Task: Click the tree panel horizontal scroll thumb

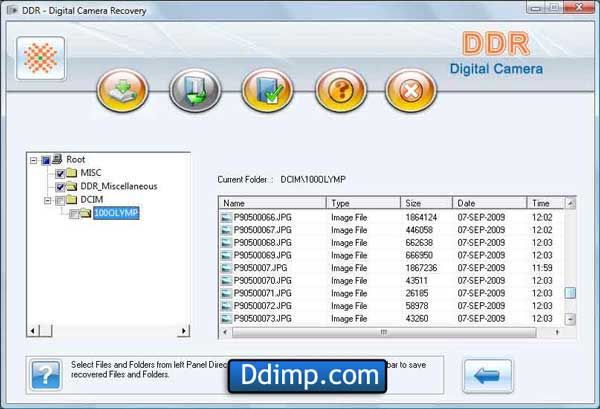Action: [46, 331]
